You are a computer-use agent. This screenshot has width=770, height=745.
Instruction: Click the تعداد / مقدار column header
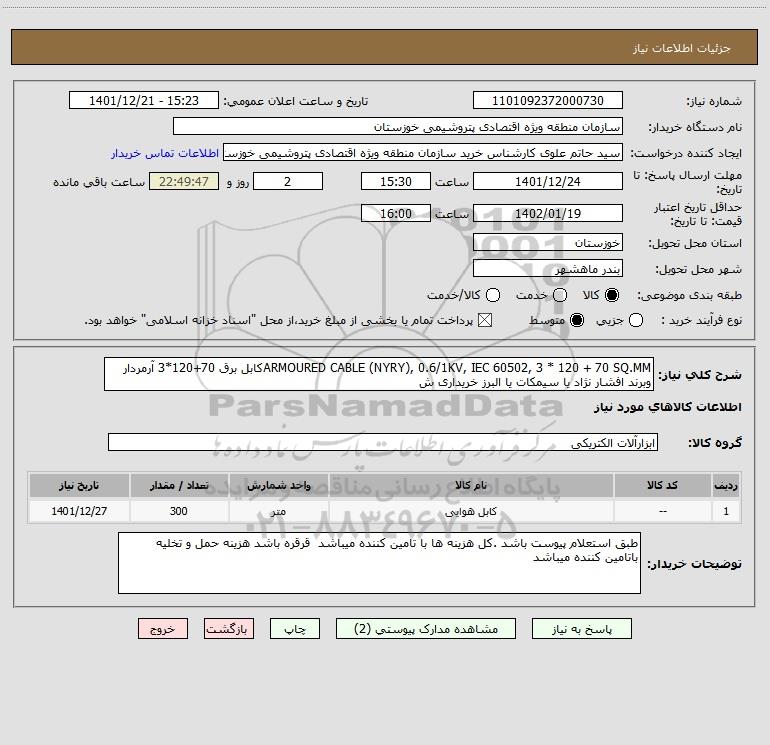click(179, 485)
